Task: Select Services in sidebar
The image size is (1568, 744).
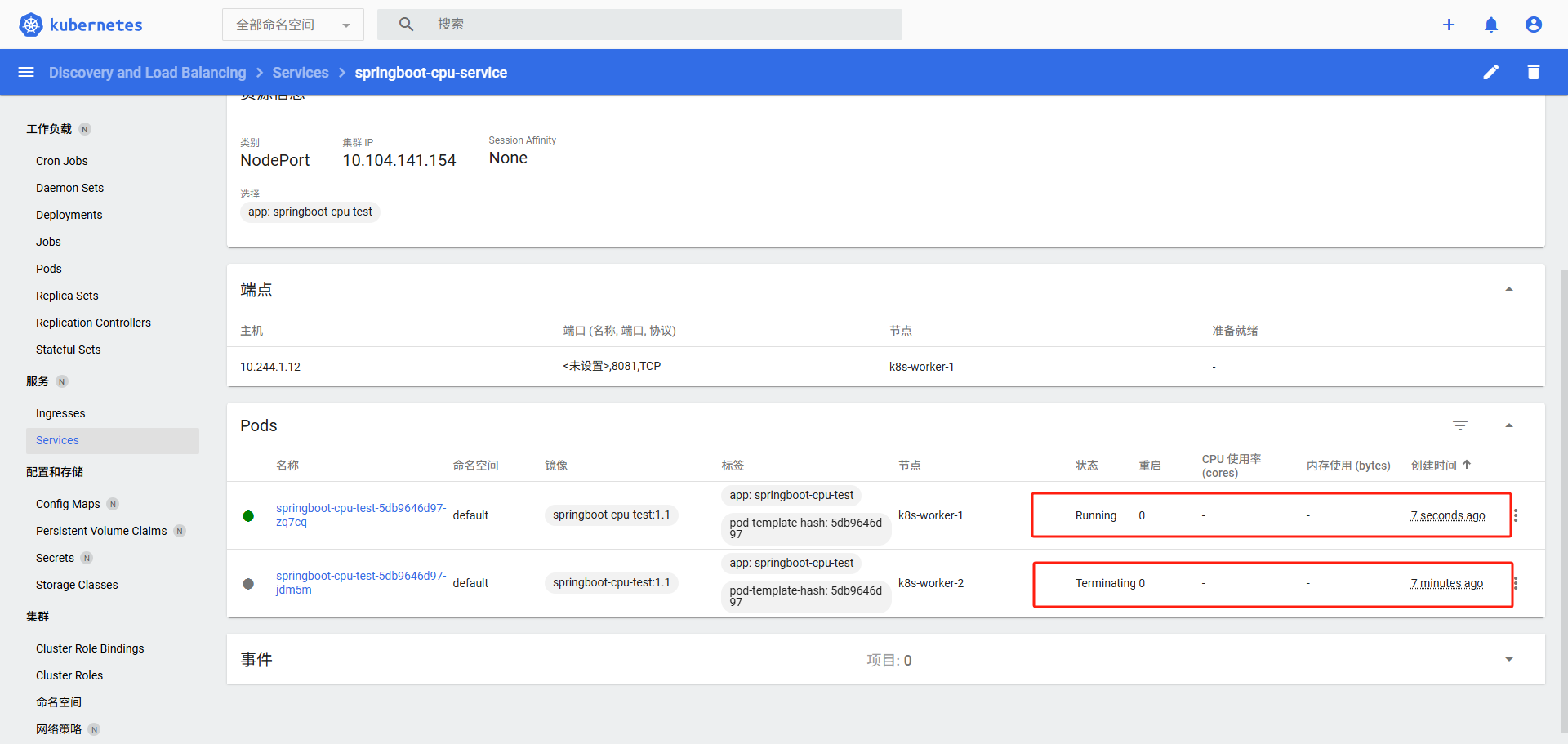Action: point(113,440)
